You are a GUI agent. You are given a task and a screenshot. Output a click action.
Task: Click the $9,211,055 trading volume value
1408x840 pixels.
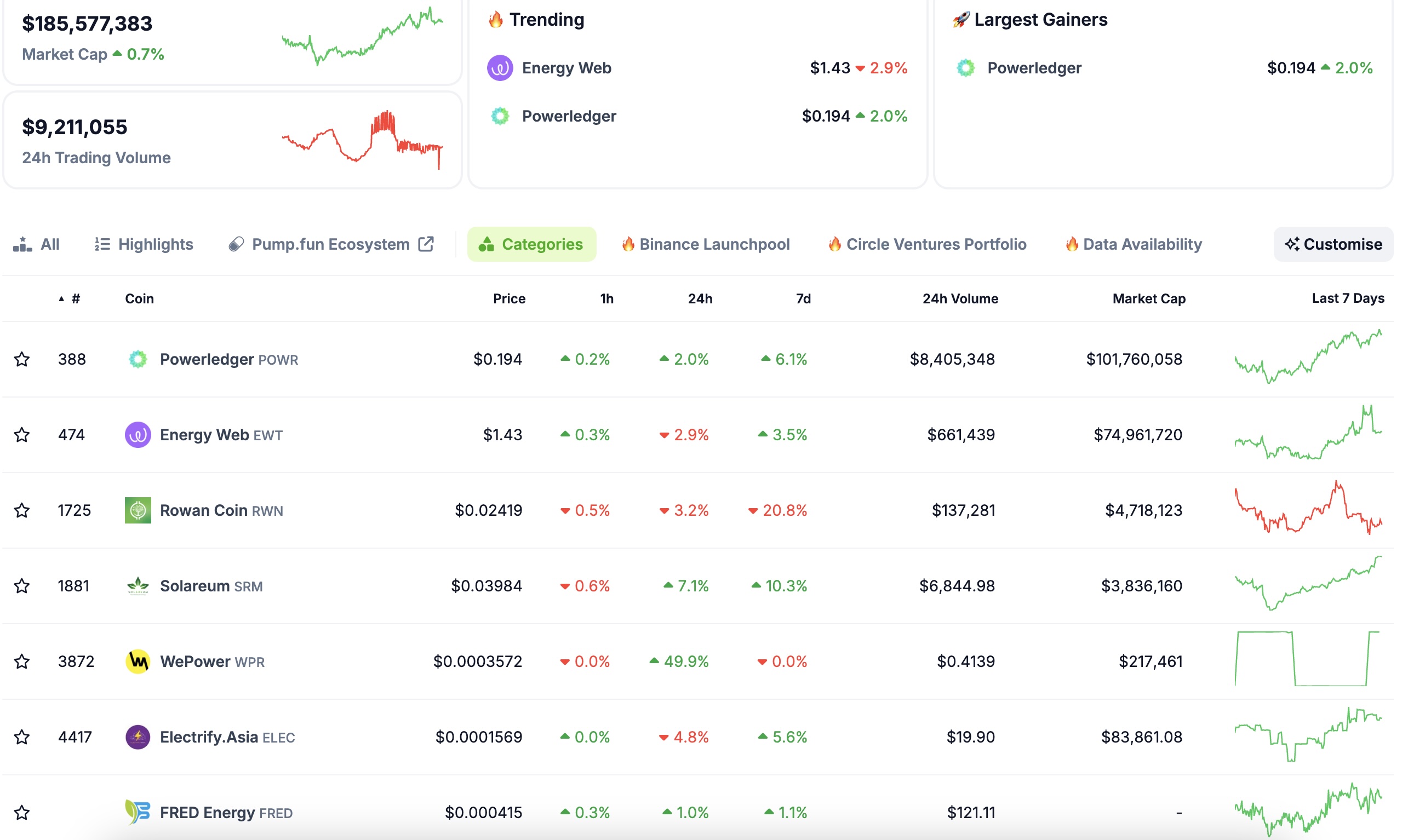[x=75, y=127]
